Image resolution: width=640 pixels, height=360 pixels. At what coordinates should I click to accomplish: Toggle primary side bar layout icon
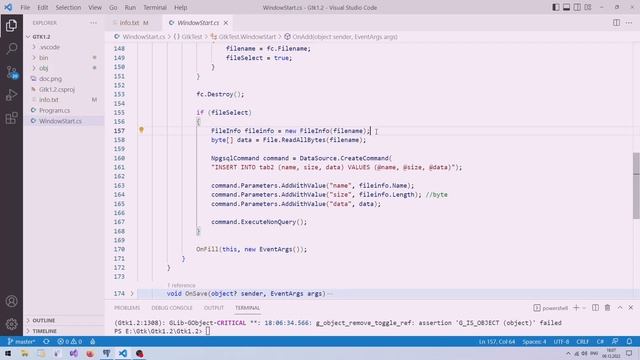(x=556, y=7)
